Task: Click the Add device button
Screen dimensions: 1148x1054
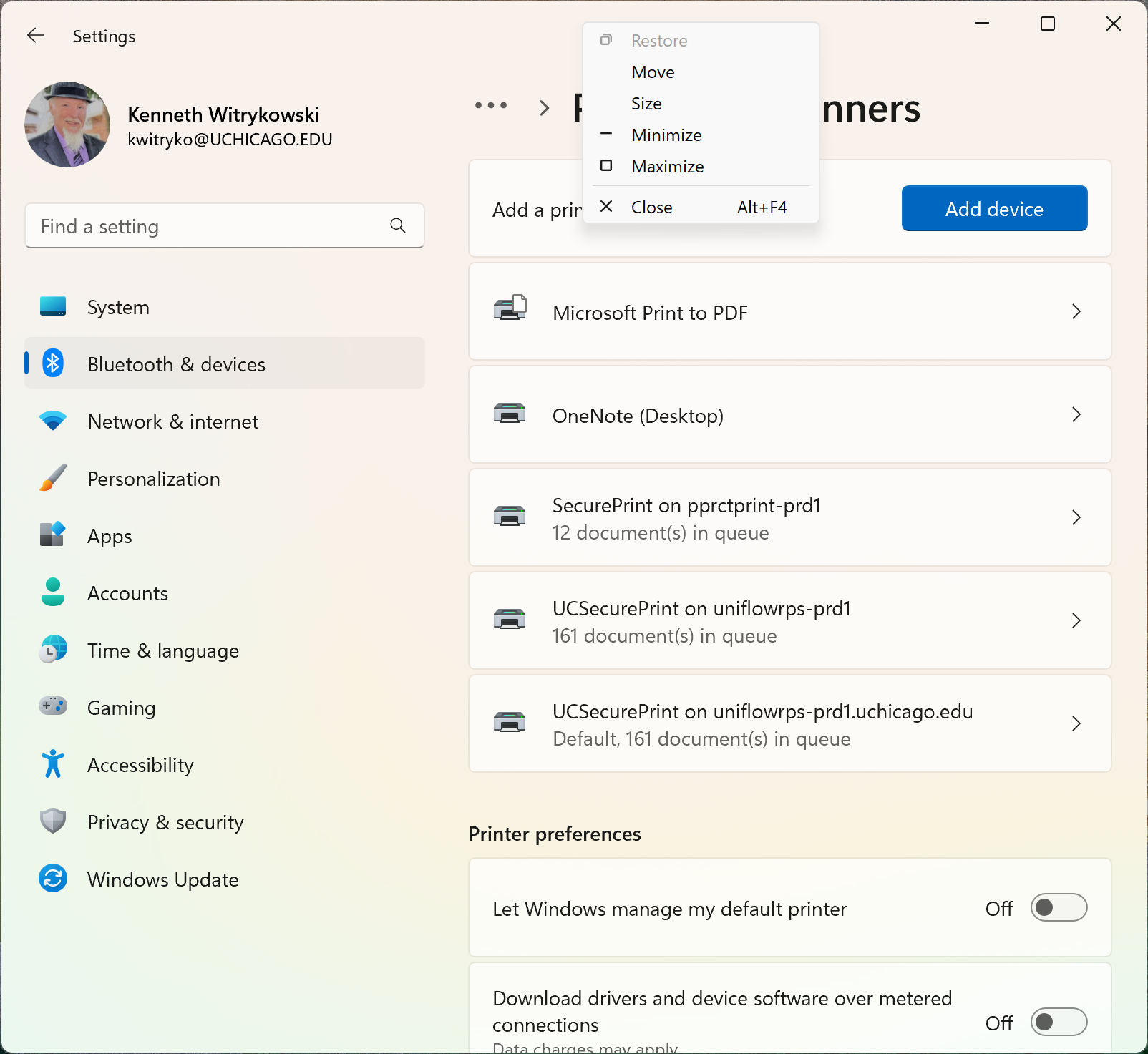Action: (994, 208)
